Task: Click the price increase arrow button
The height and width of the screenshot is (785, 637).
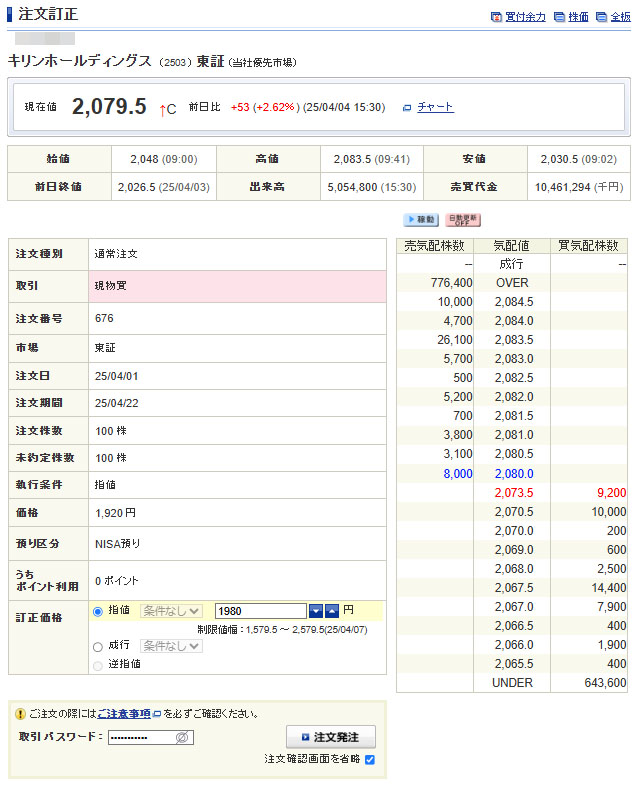Action: (x=332, y=611)
